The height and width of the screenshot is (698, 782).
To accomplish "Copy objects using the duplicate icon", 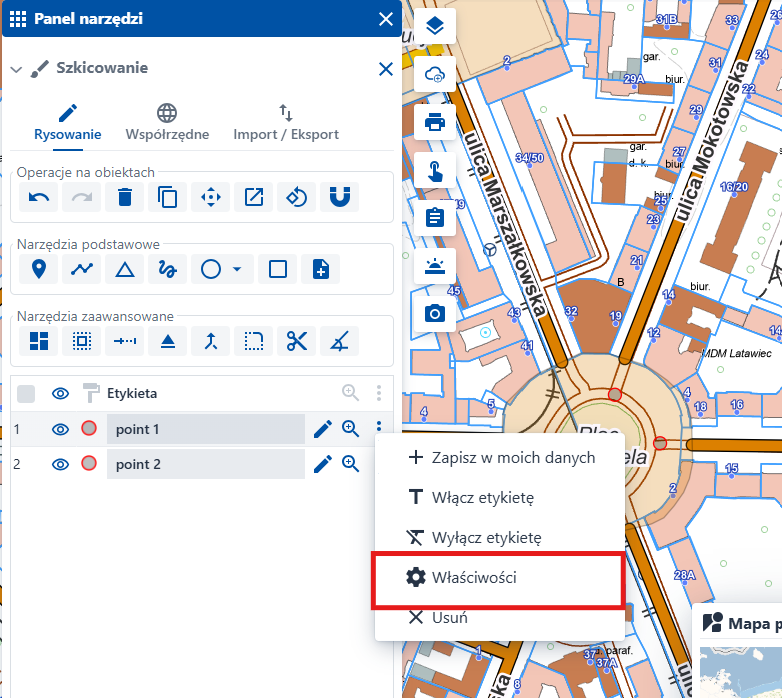I will pyautogui.click(x=168, y=197).
